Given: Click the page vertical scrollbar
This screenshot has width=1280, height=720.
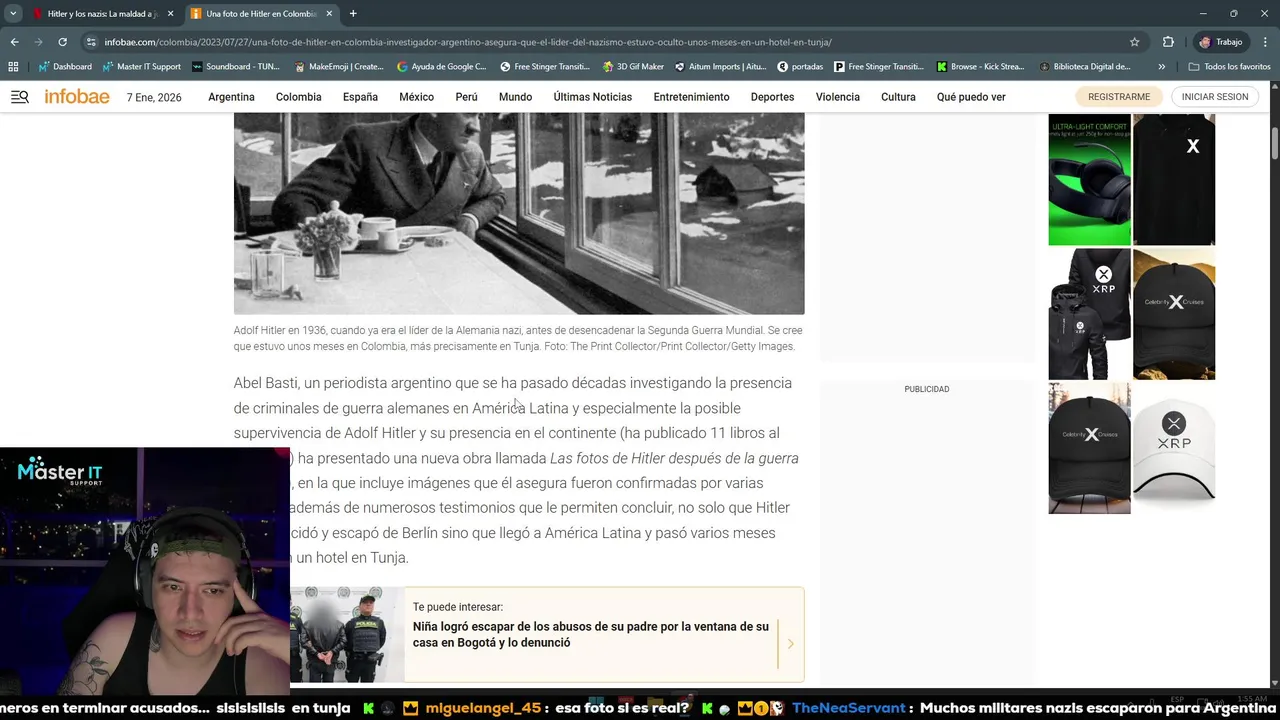Looking at the screenshot, I should coord(1274,143).
